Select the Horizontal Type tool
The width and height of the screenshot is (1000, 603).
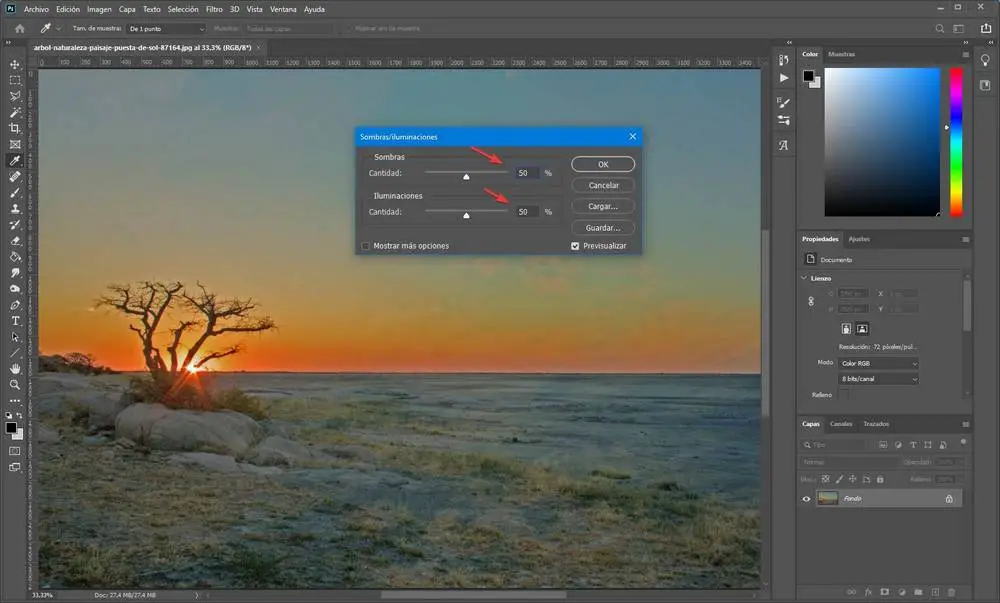[x=15, y=321]
